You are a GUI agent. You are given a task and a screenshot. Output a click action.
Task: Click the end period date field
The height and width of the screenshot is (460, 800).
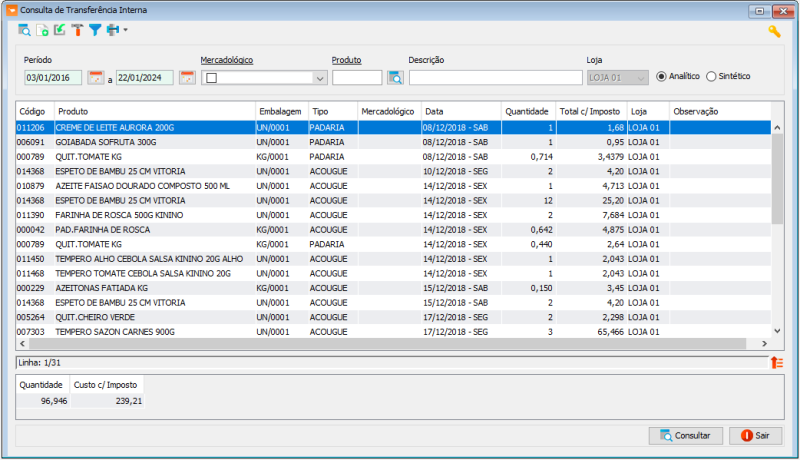click(145, 78)
